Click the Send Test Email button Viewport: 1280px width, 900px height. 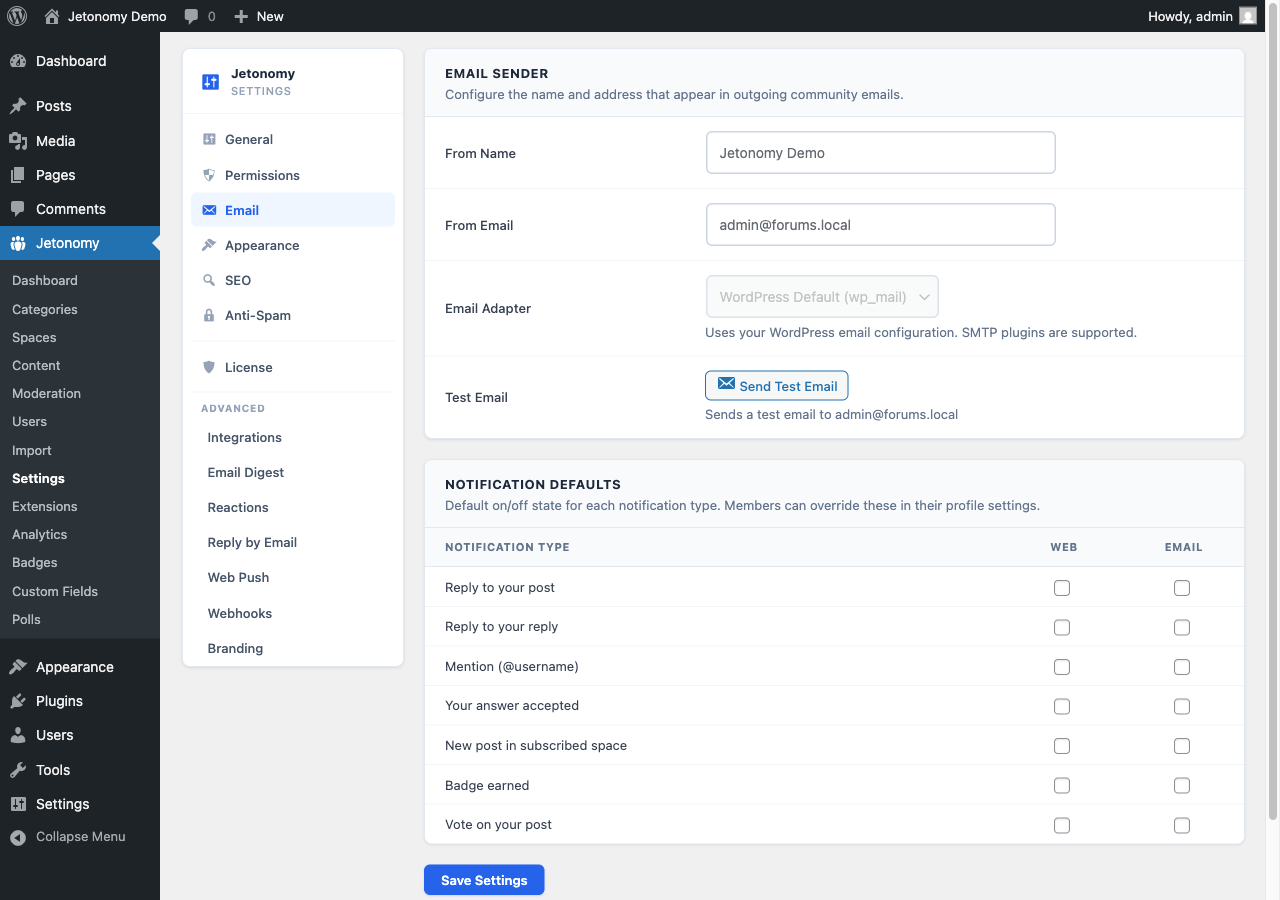pos(776,385)
